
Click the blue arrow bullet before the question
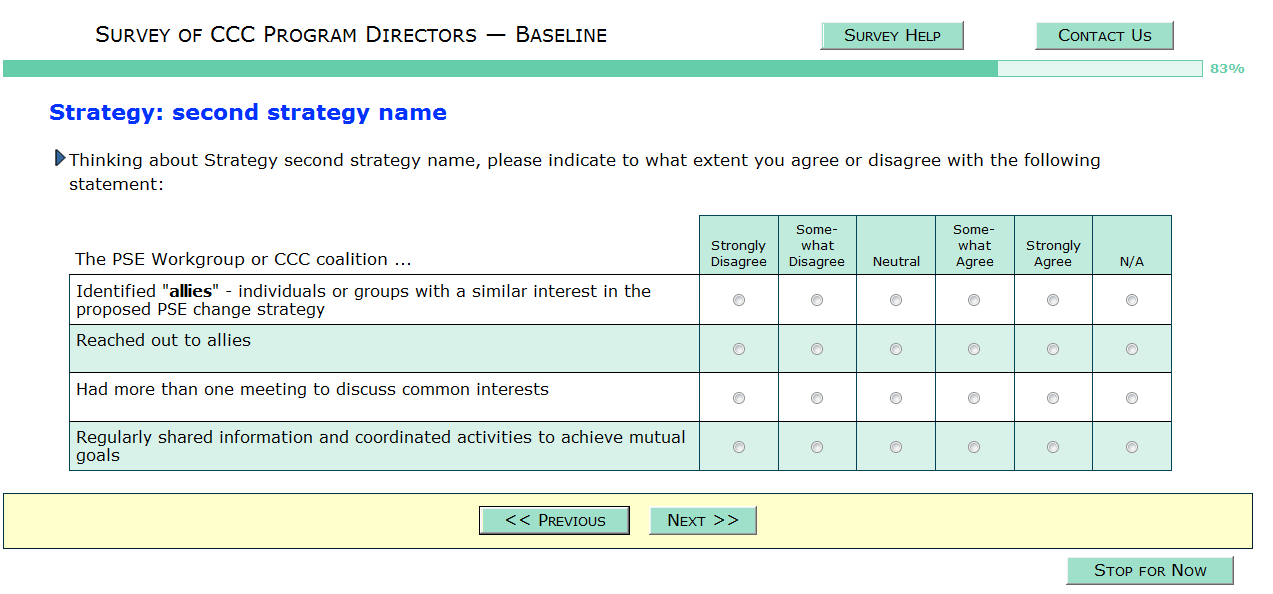[60, 158]
